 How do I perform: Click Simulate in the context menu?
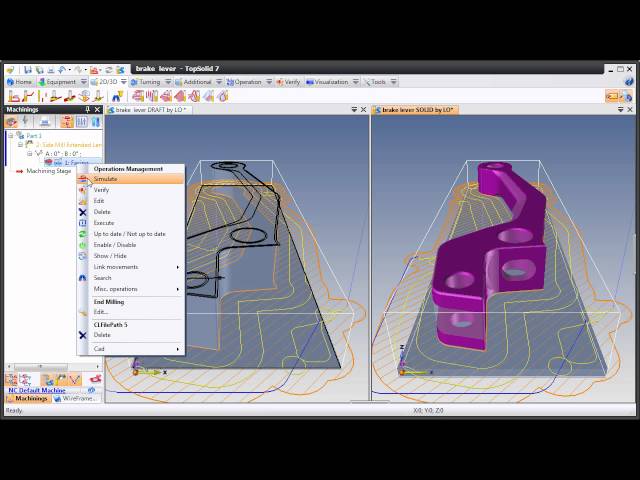click(106, 179)
